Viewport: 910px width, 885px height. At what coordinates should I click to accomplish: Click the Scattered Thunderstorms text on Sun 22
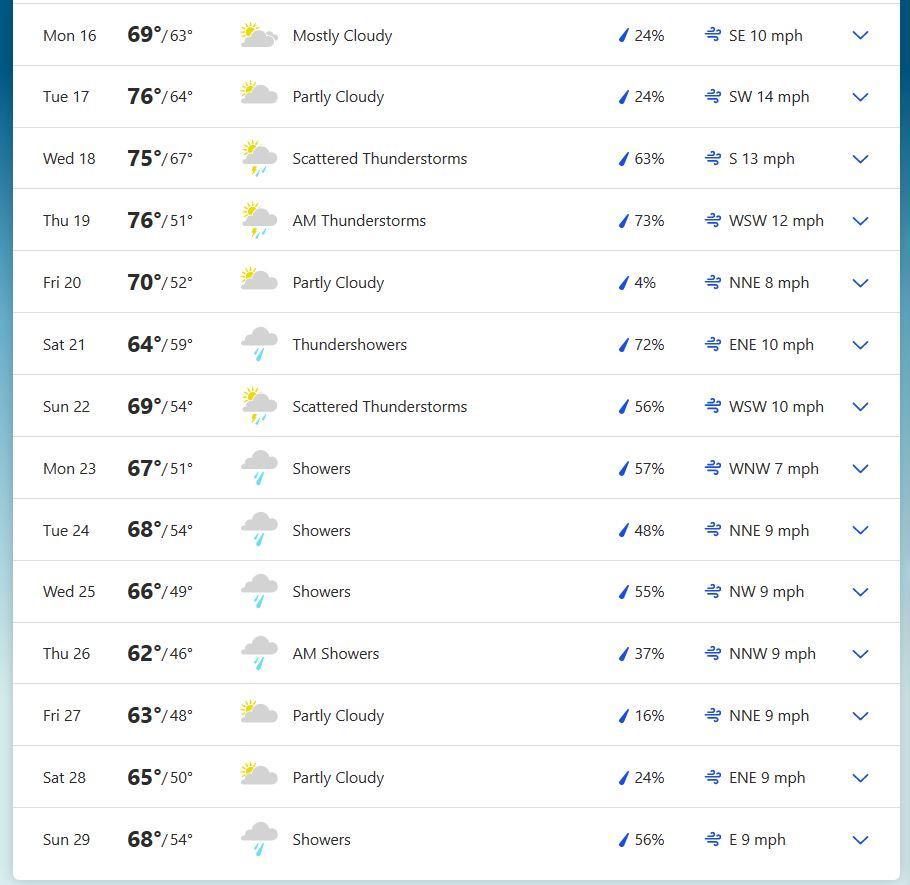pyautogui.click(x=379, y=407)
